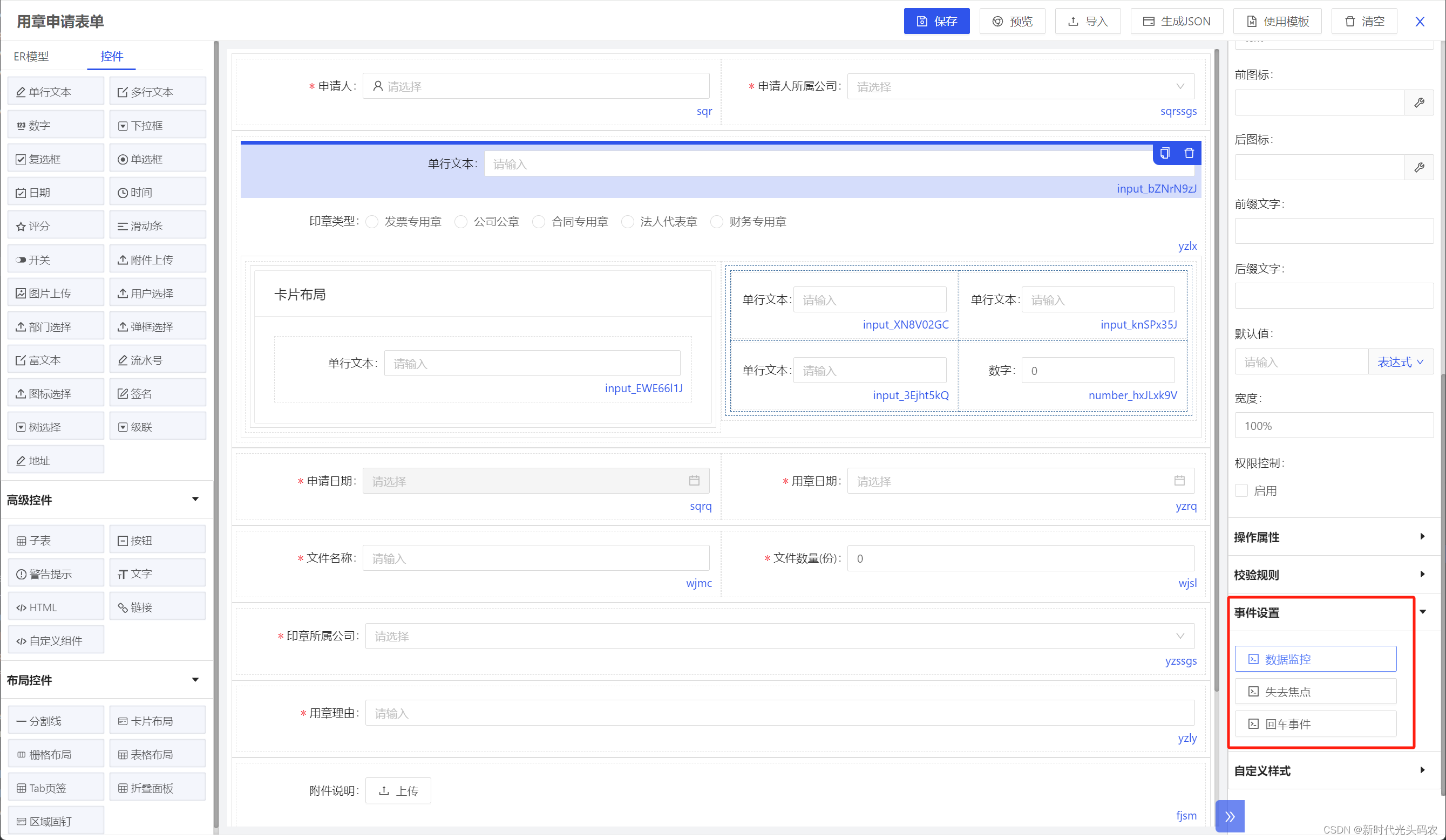The image size is (1446, 840).
Task: Select the 公司公章 radio option
Action: [x=461, y=222]
